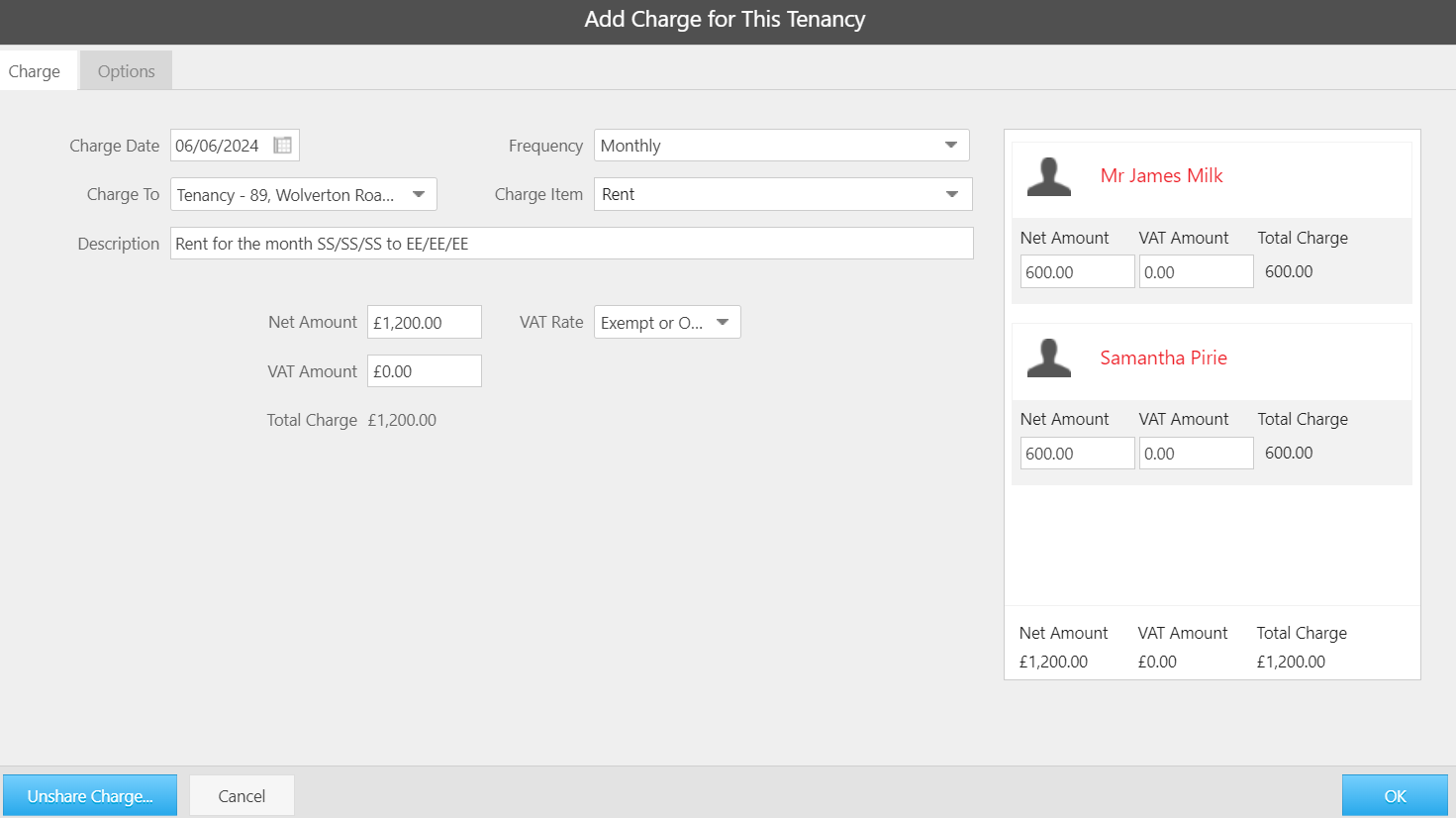
Task: Click the Tenancy - 89, Wolverton Road value
Action: [285, 195]
